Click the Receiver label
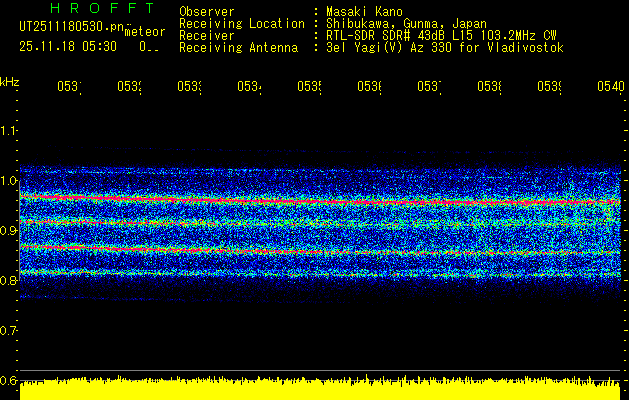The height and width of the screenshot is (400, 629). click(207, 36)
